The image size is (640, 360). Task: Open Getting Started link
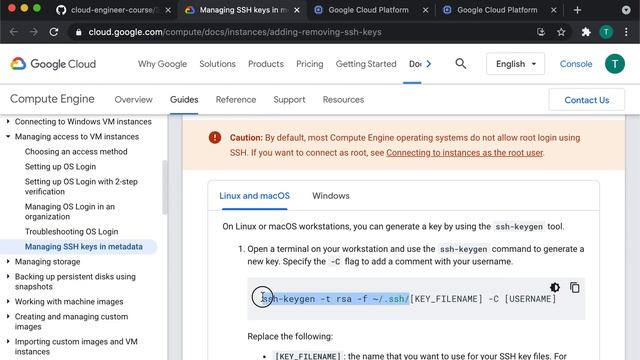366,64
